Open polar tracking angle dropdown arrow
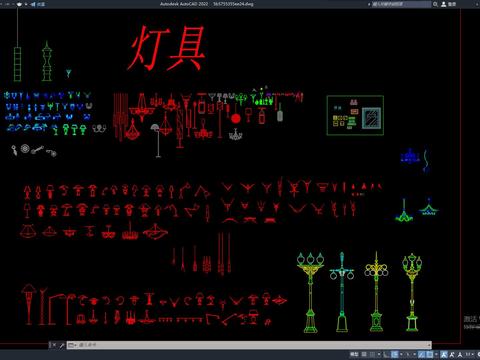 point(401,354)
